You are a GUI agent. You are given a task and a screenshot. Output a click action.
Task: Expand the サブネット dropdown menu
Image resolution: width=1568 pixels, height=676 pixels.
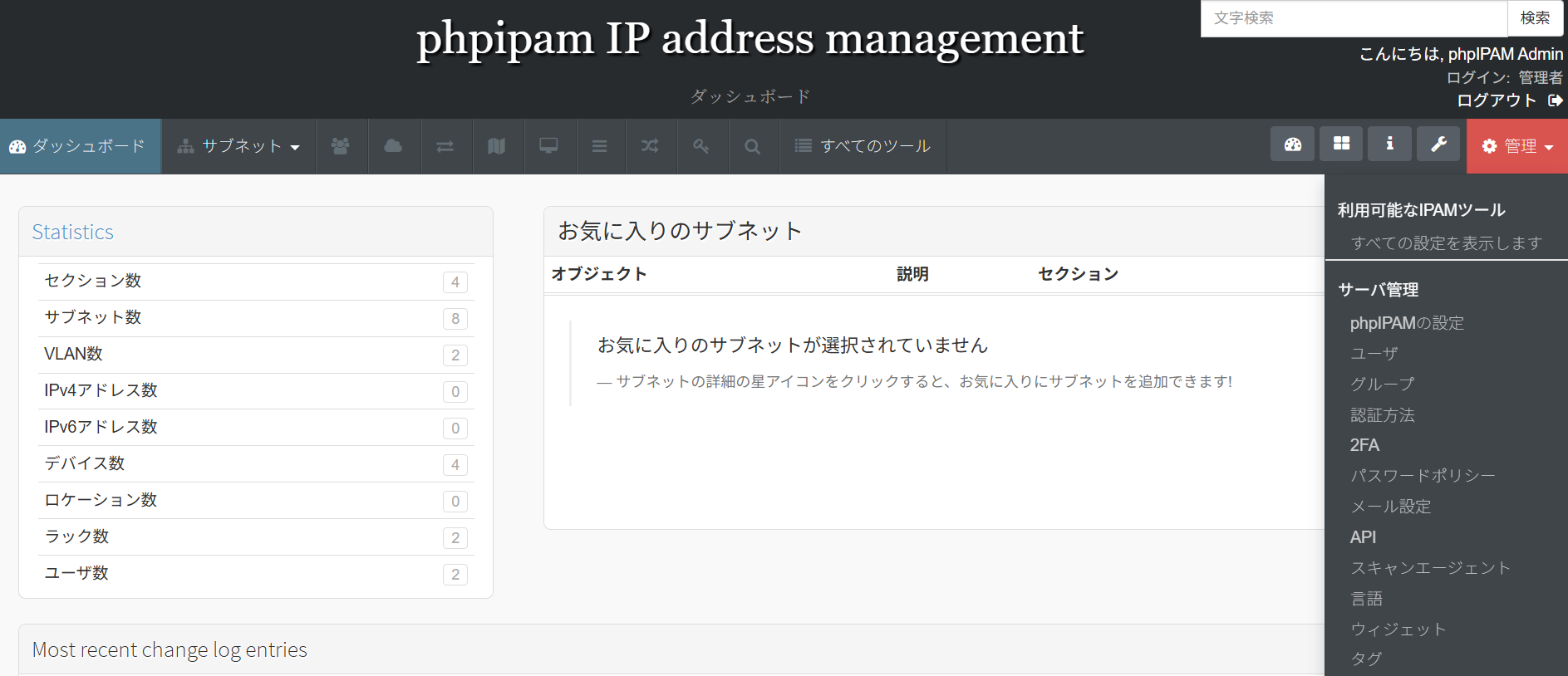coord(238,146)
